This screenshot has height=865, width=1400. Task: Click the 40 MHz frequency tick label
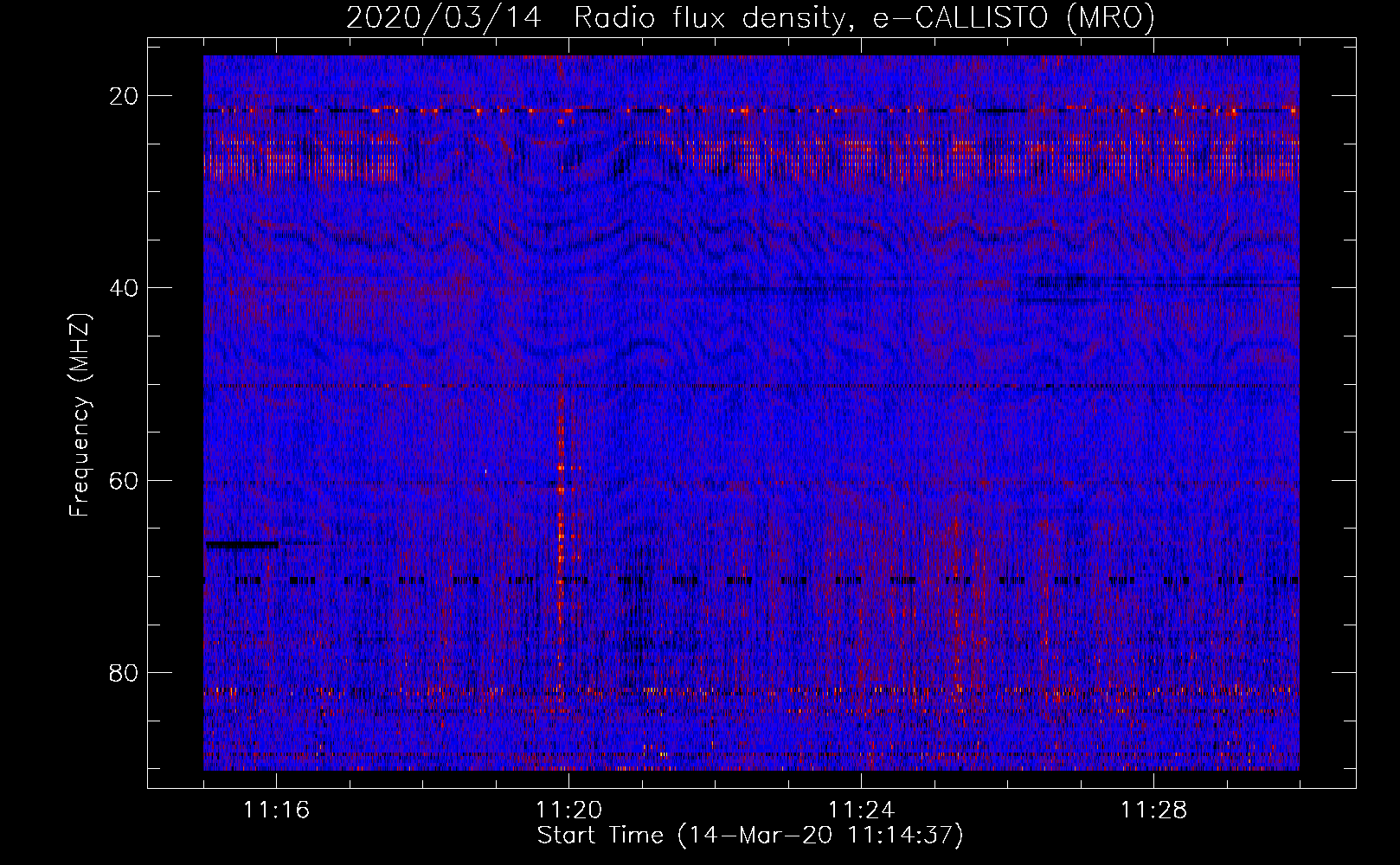[125, 288]
